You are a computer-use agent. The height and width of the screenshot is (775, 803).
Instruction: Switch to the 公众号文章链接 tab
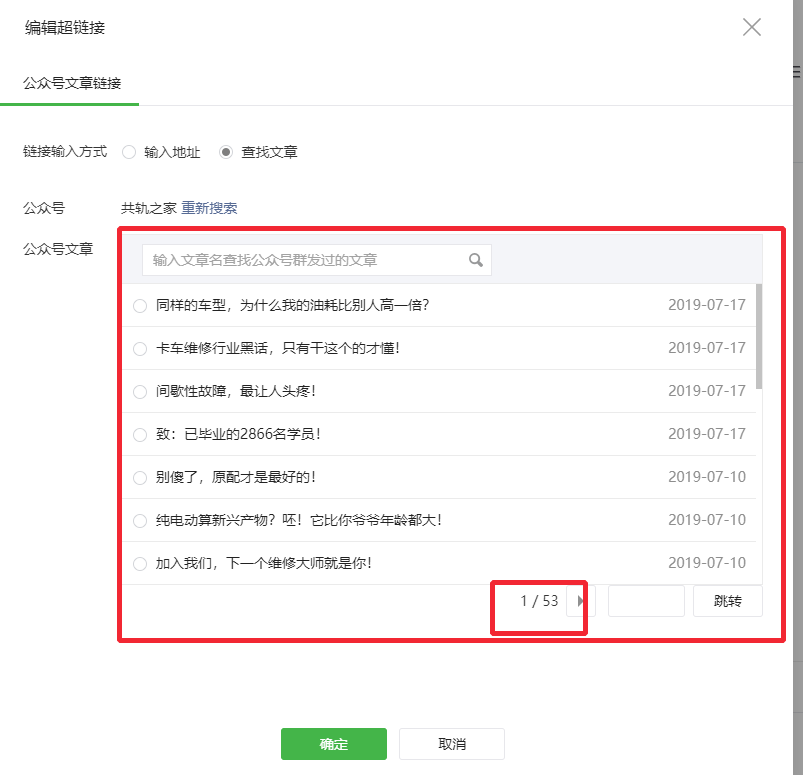[72, 83]
